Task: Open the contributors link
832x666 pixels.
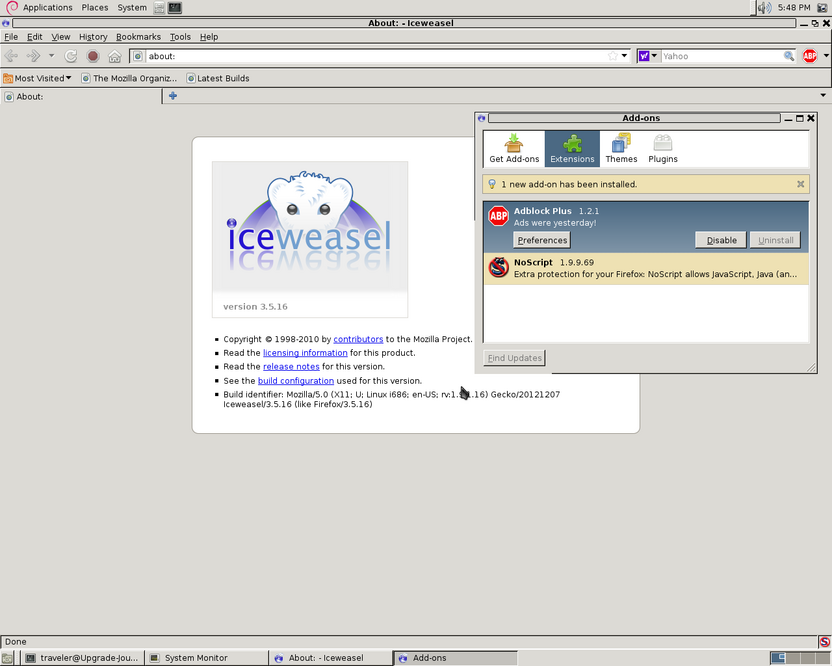Action: (358, 339)
